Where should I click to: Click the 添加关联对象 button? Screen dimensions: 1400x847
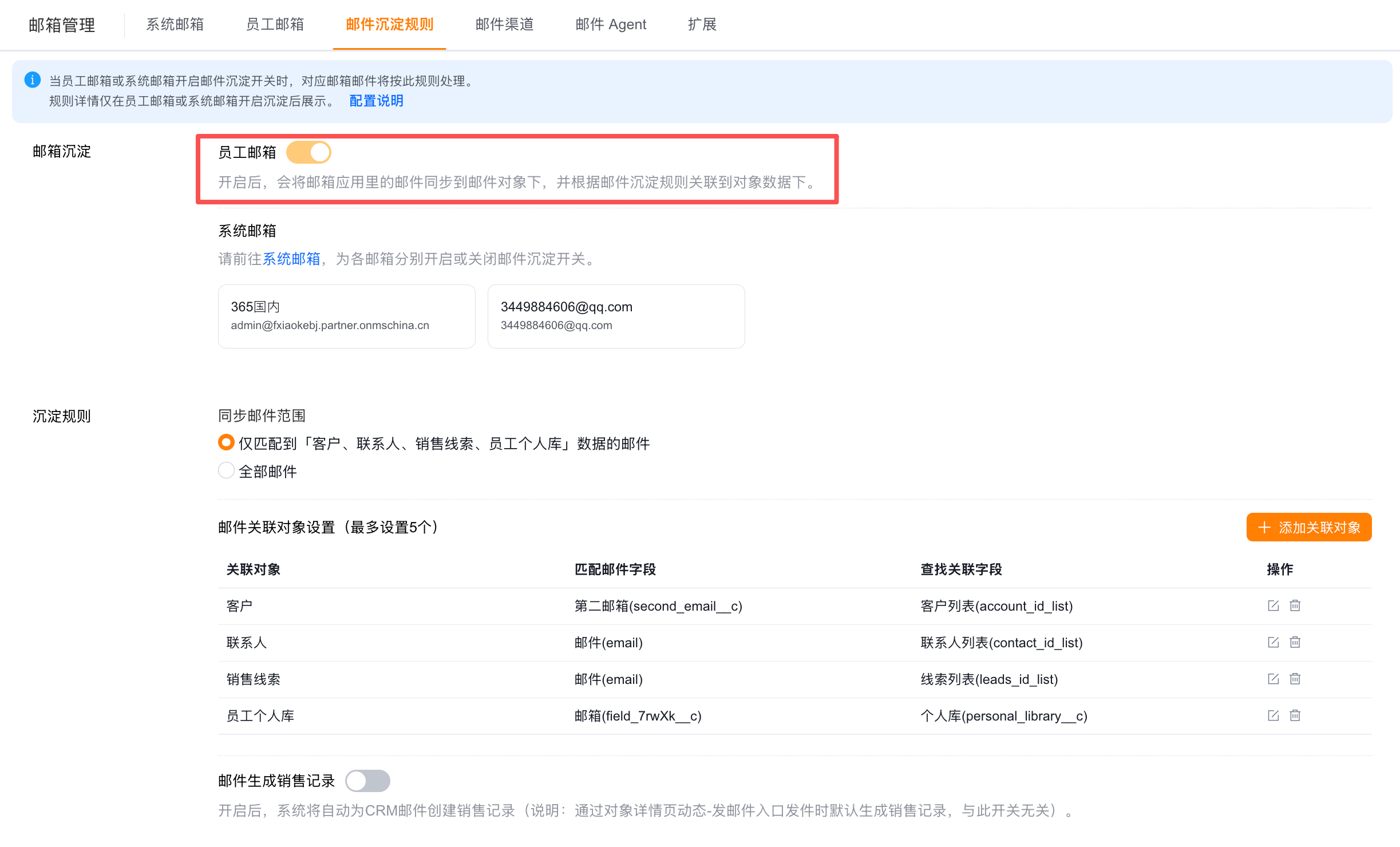[1309, 527]
